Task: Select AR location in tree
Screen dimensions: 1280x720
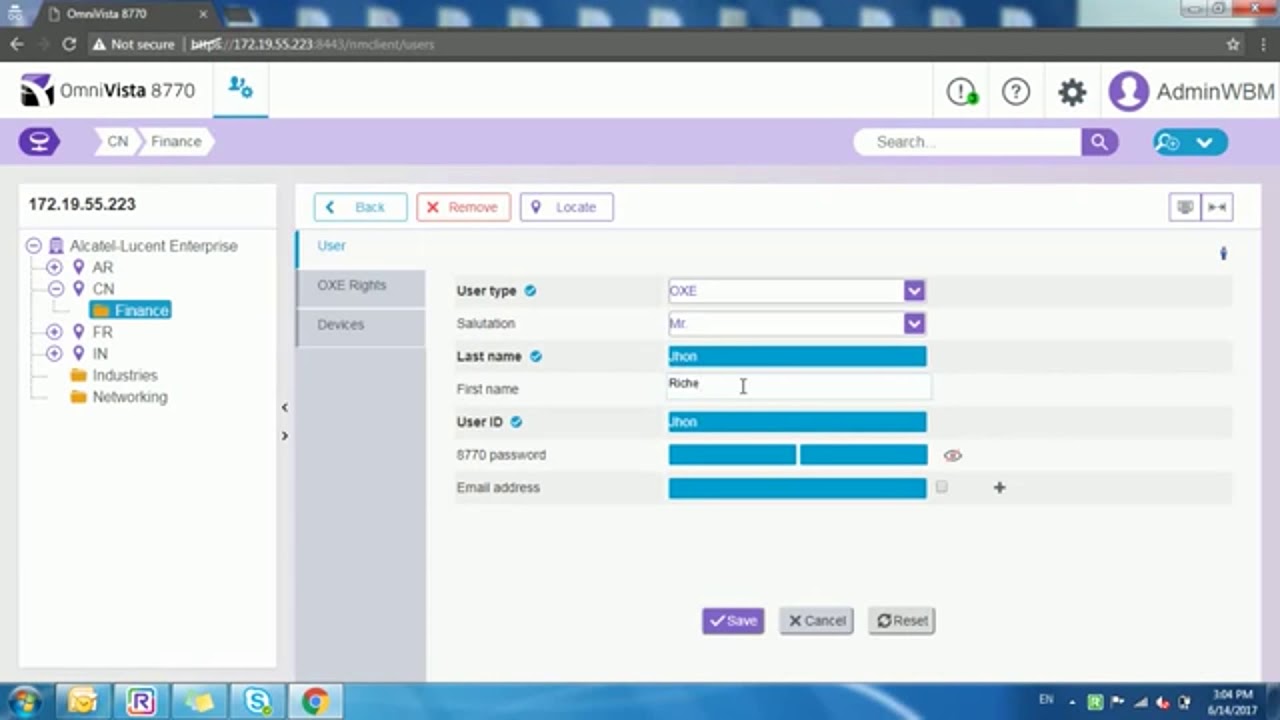Action: coord(102,268)
